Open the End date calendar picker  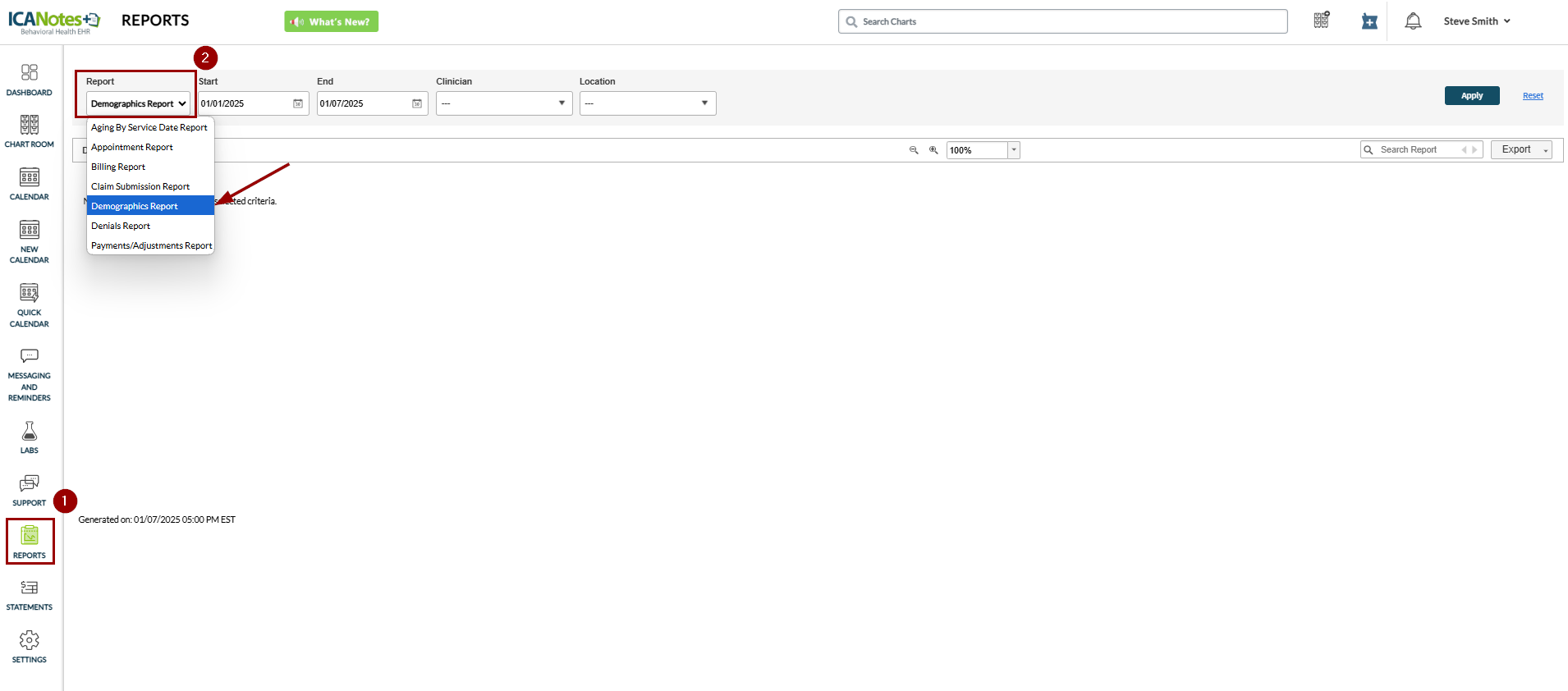[417, 103]
